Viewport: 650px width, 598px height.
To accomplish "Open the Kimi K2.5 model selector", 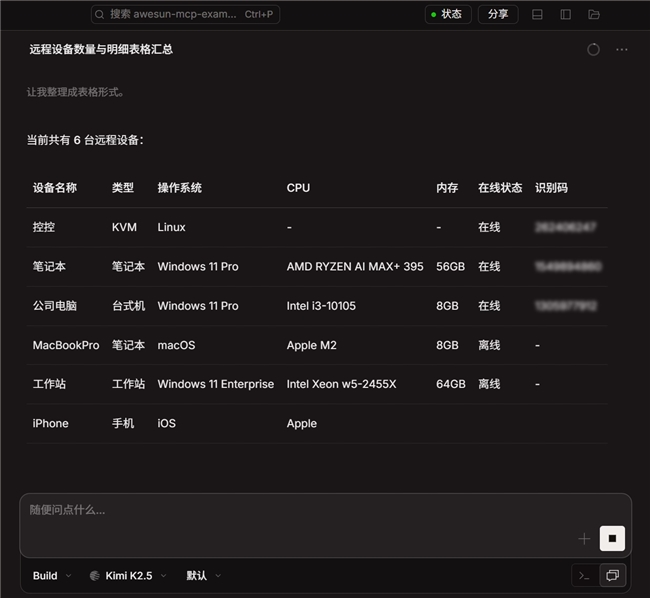I will tap(129, 576).
